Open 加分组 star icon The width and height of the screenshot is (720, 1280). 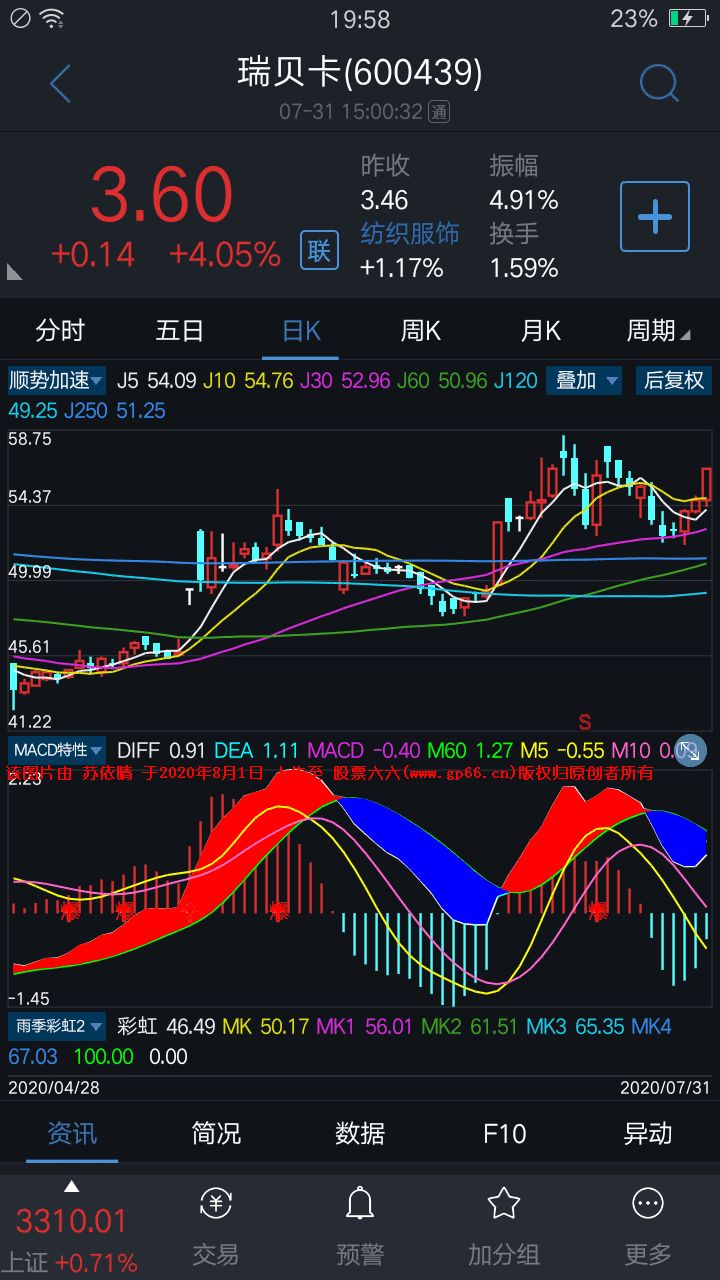(504, 1226)
